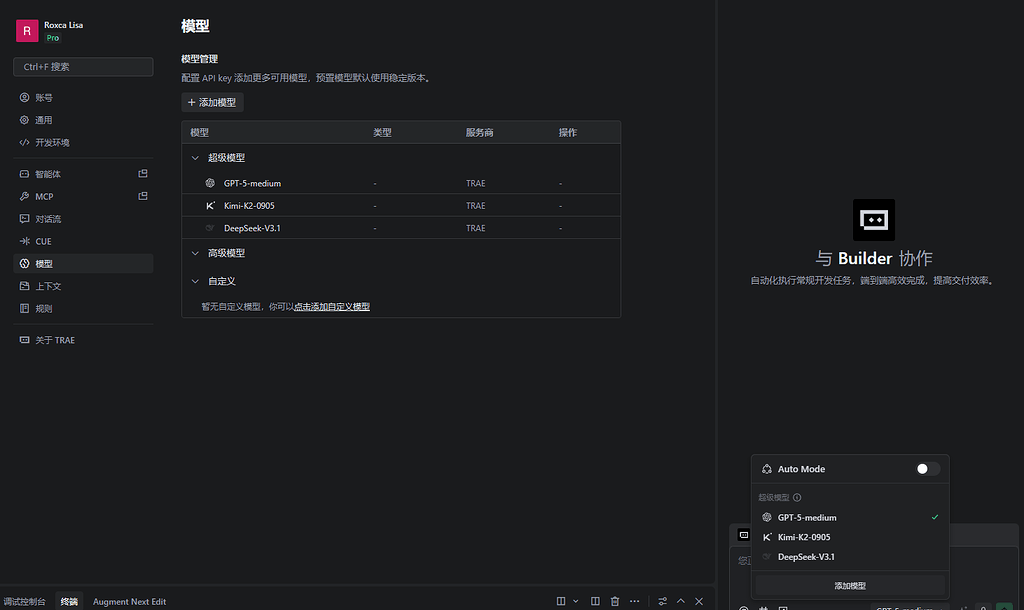Viewport: 1024px width, 610px height.
Task: Switch to the 终端 tab
Action: [x=69, y=602]
